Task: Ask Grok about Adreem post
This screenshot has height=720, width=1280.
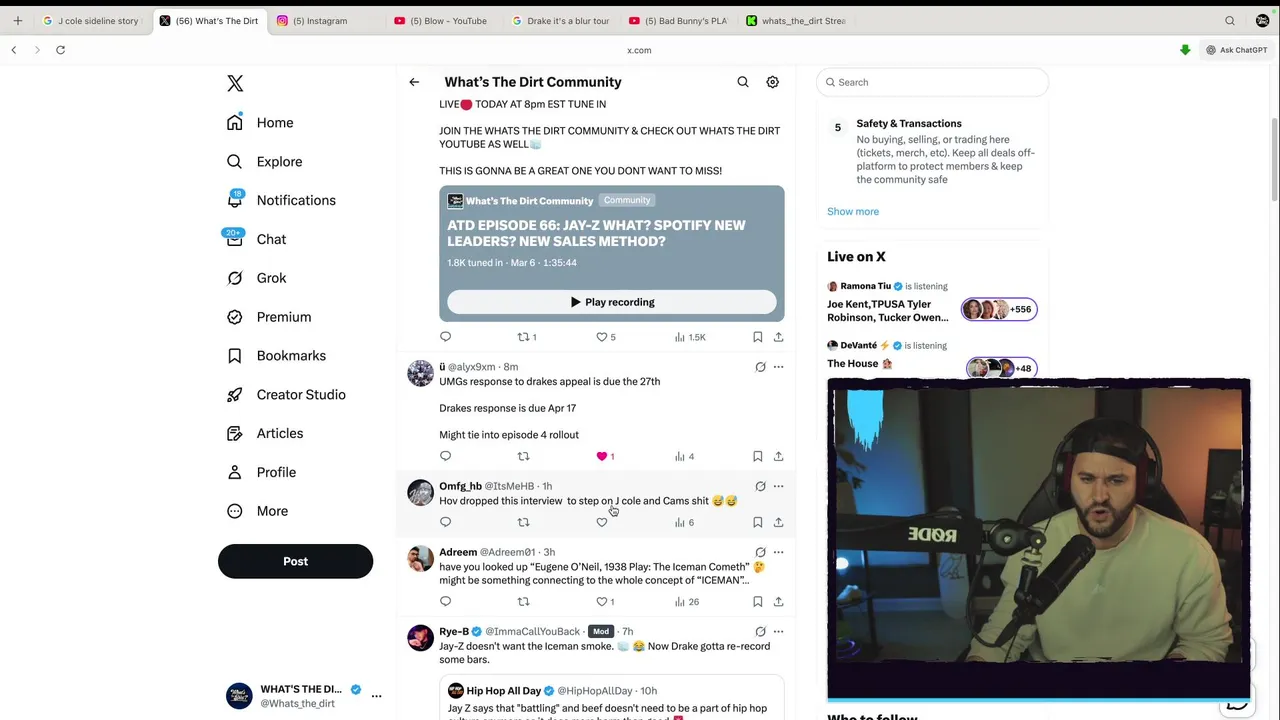Action: click(x=760, y=552)
